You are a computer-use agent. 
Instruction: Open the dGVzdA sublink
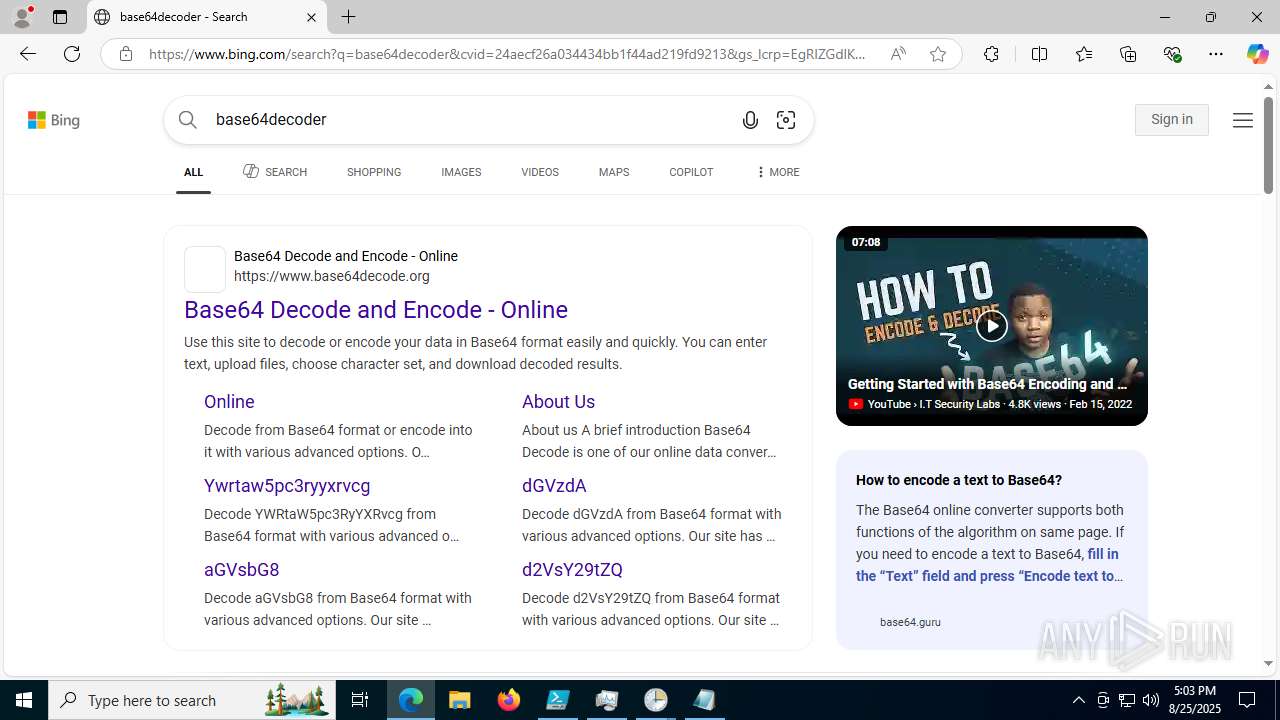[554, 485]
